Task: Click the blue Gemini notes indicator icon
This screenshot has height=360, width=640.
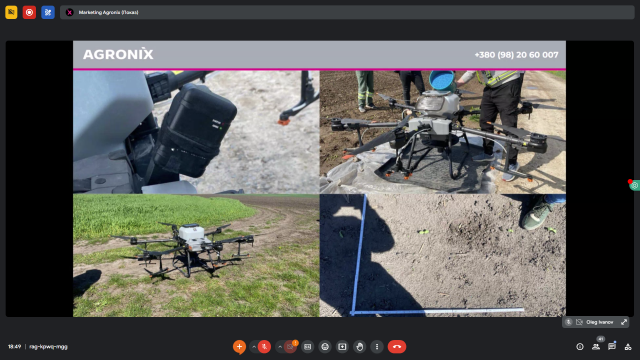Action: [x=48, y=12]
